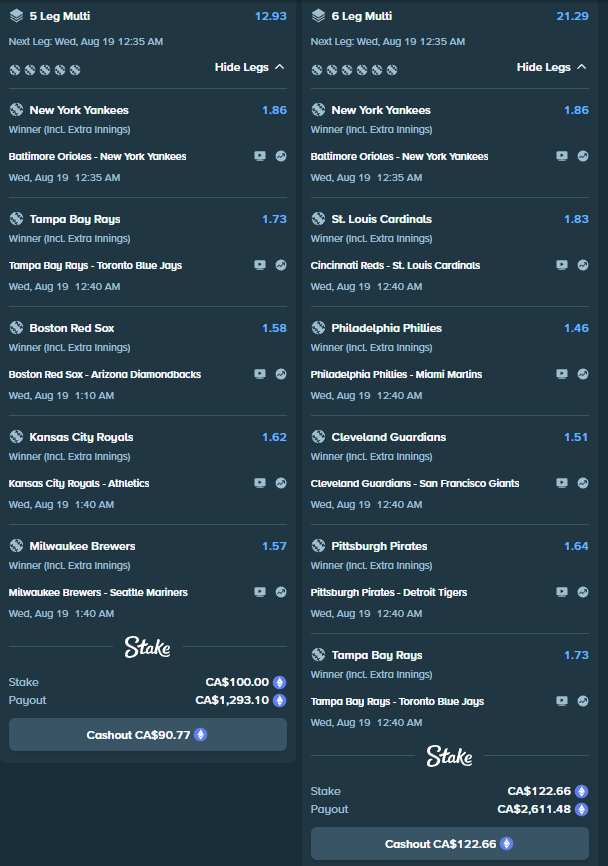Open stats icon for Milwaukee Brewers - Seattle Mariners

click(281, 592)
